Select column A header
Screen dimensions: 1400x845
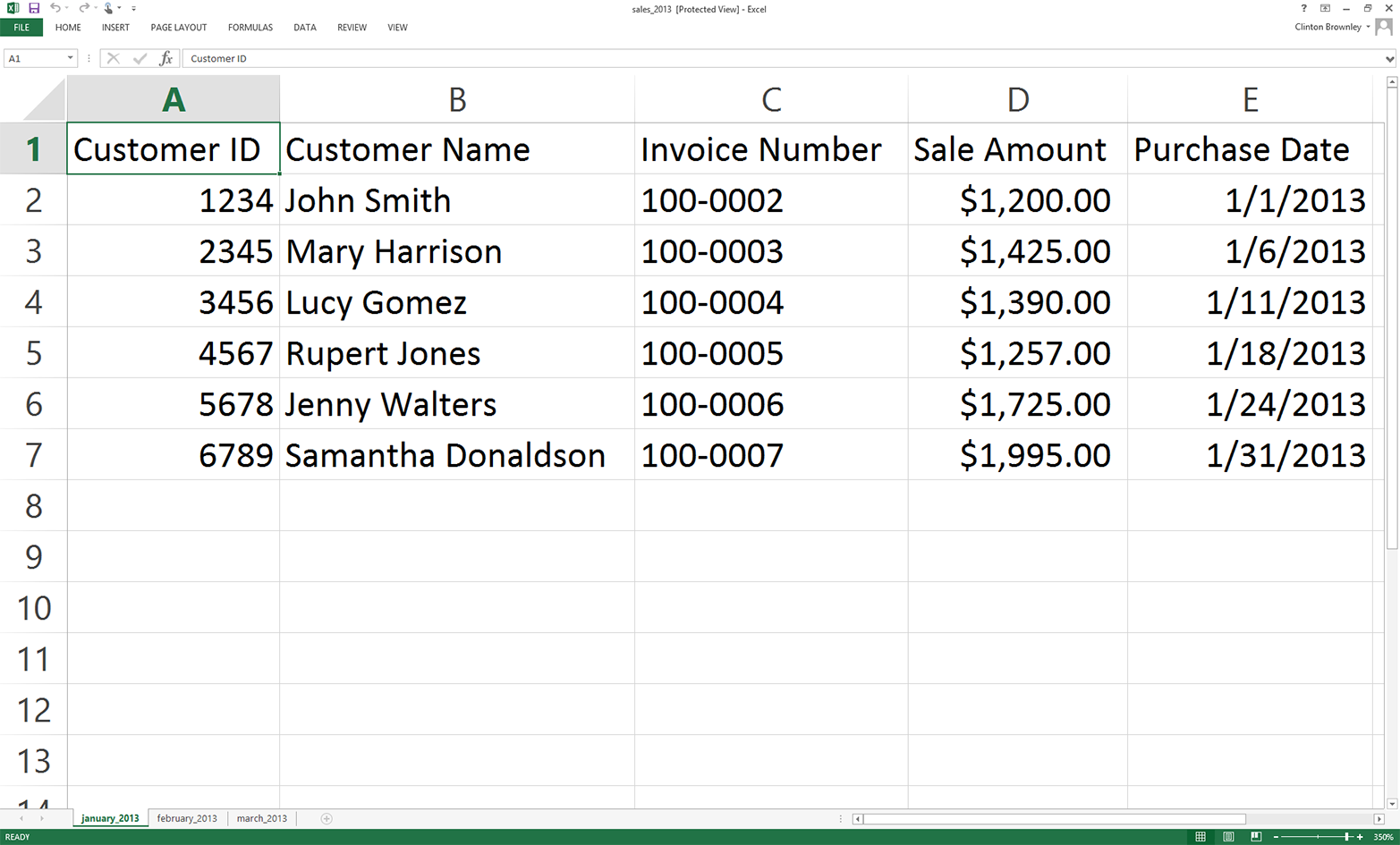(174, 99)
